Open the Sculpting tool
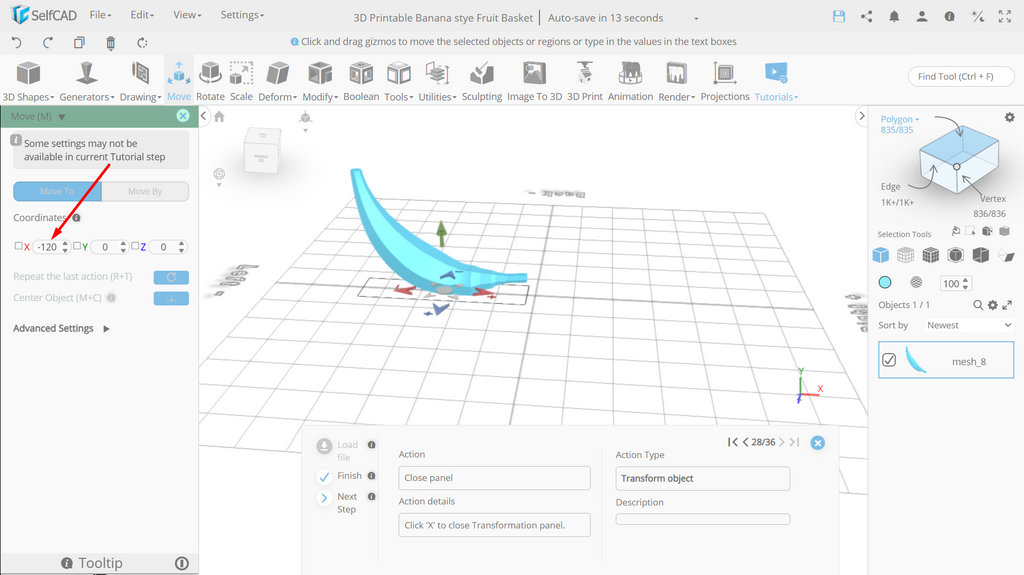The width and height of the screenshot is (1024, 575). point(482,80)
